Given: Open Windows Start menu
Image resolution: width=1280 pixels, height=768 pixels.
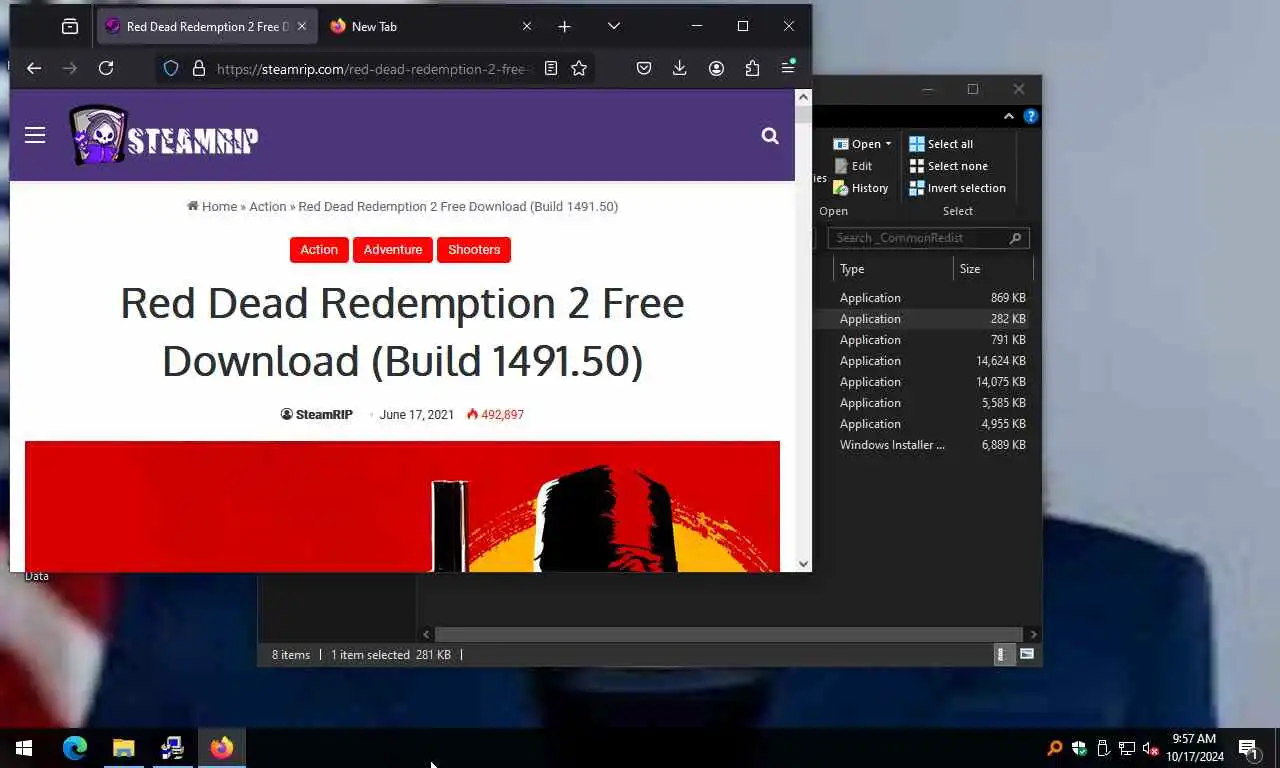Looking at the screenshot, I should click(x=24, y=748).
